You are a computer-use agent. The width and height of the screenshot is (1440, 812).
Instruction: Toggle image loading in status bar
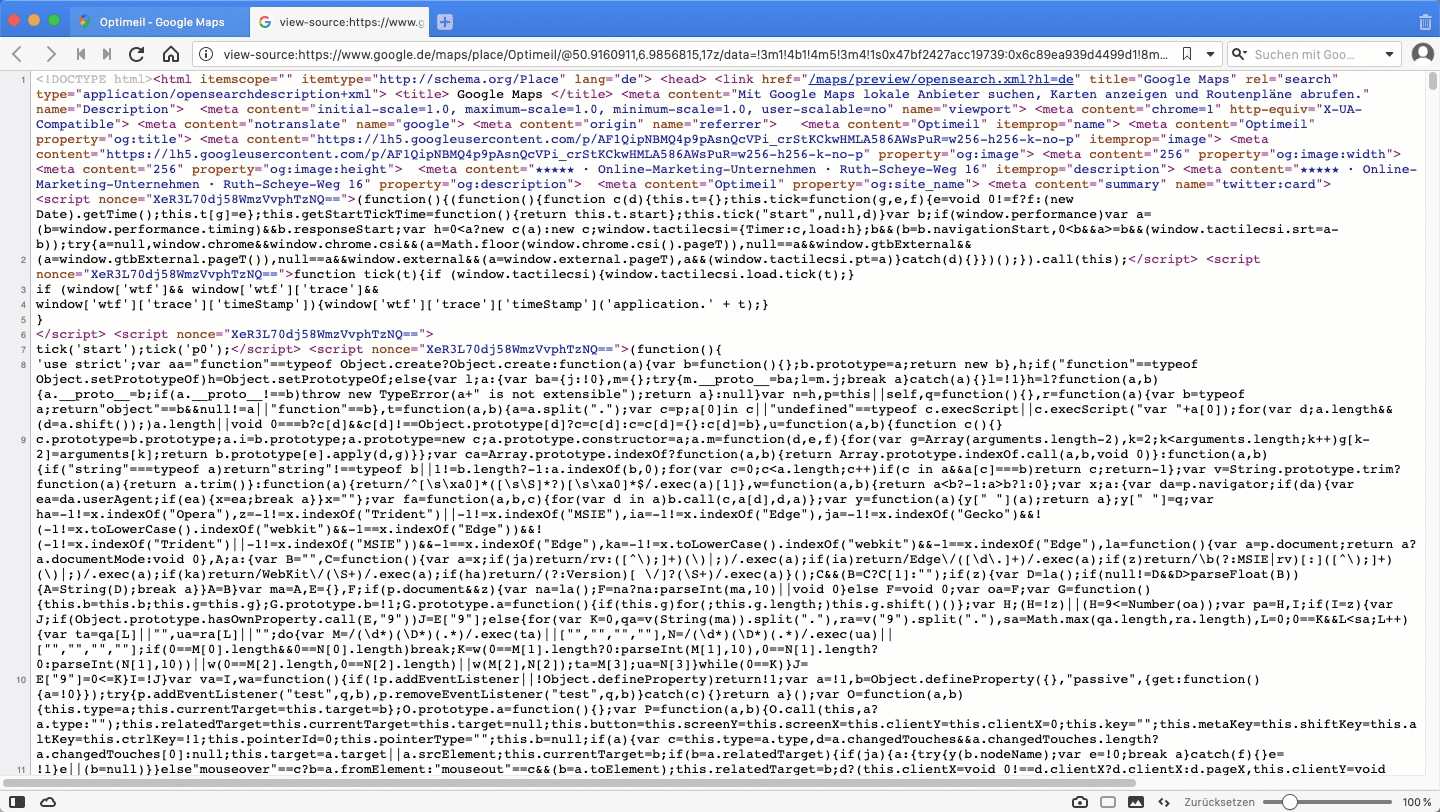pos(1135,802)
